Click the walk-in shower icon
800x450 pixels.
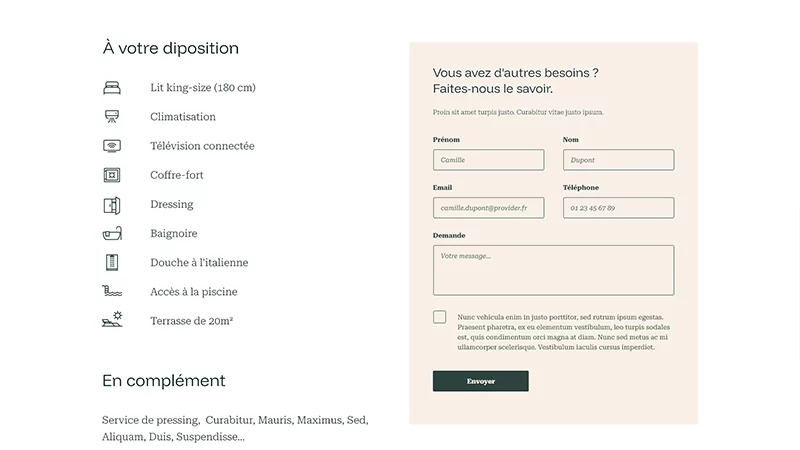tap(112, 263)
